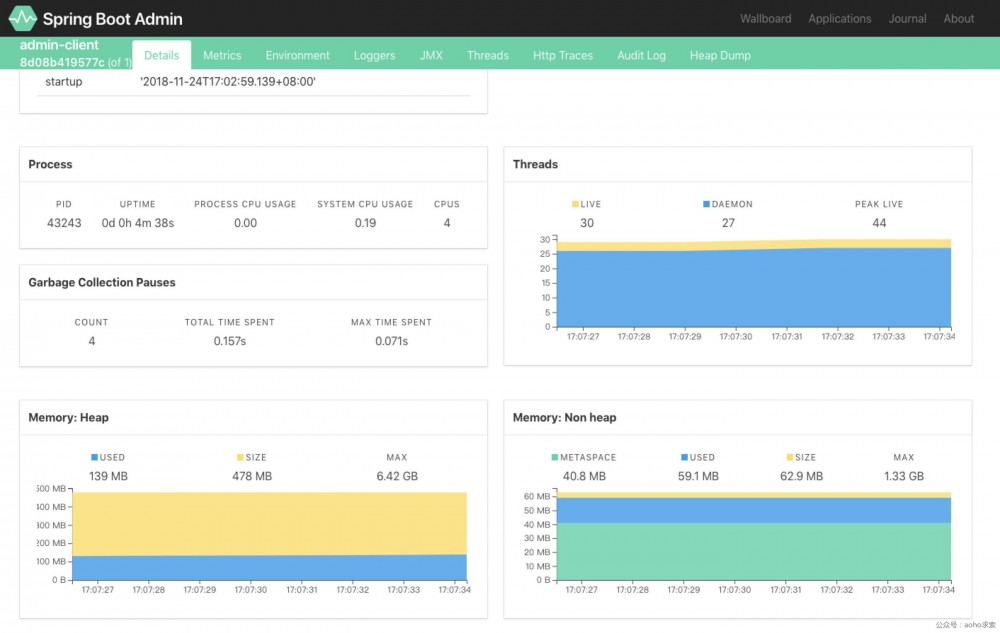The height and width of the screenshot is (633, 1000).
Task: Click the blue USED marker in Memory: Heap chart
Action: 92,457
